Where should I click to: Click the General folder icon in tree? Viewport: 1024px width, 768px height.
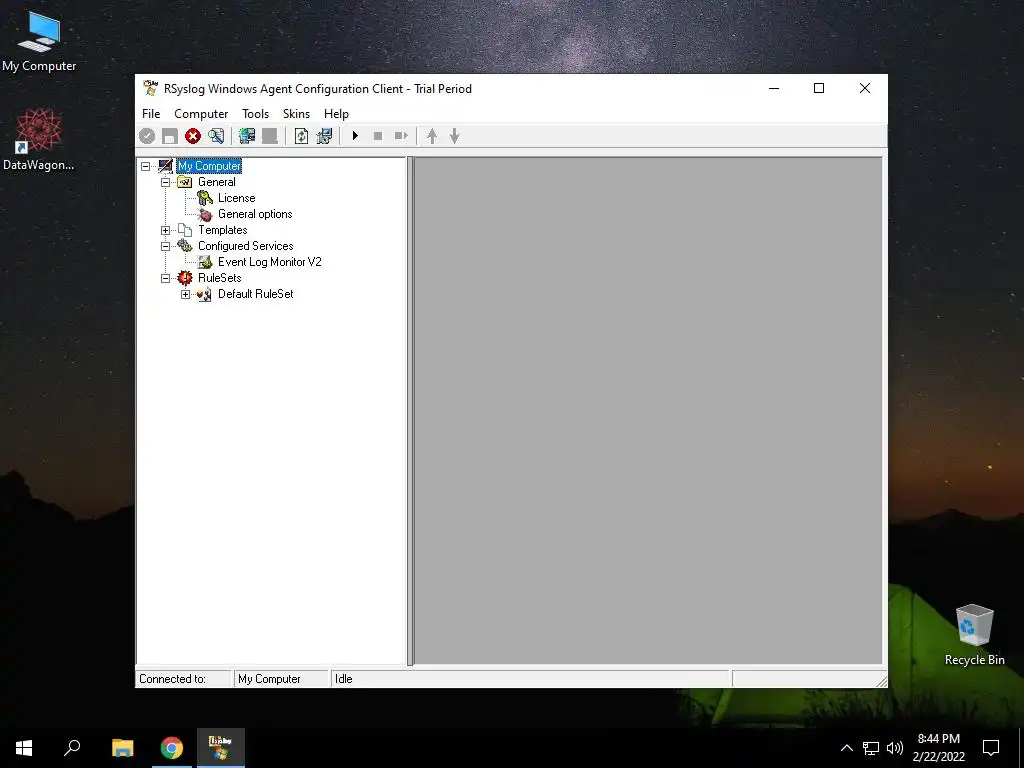tap(185, 182)
